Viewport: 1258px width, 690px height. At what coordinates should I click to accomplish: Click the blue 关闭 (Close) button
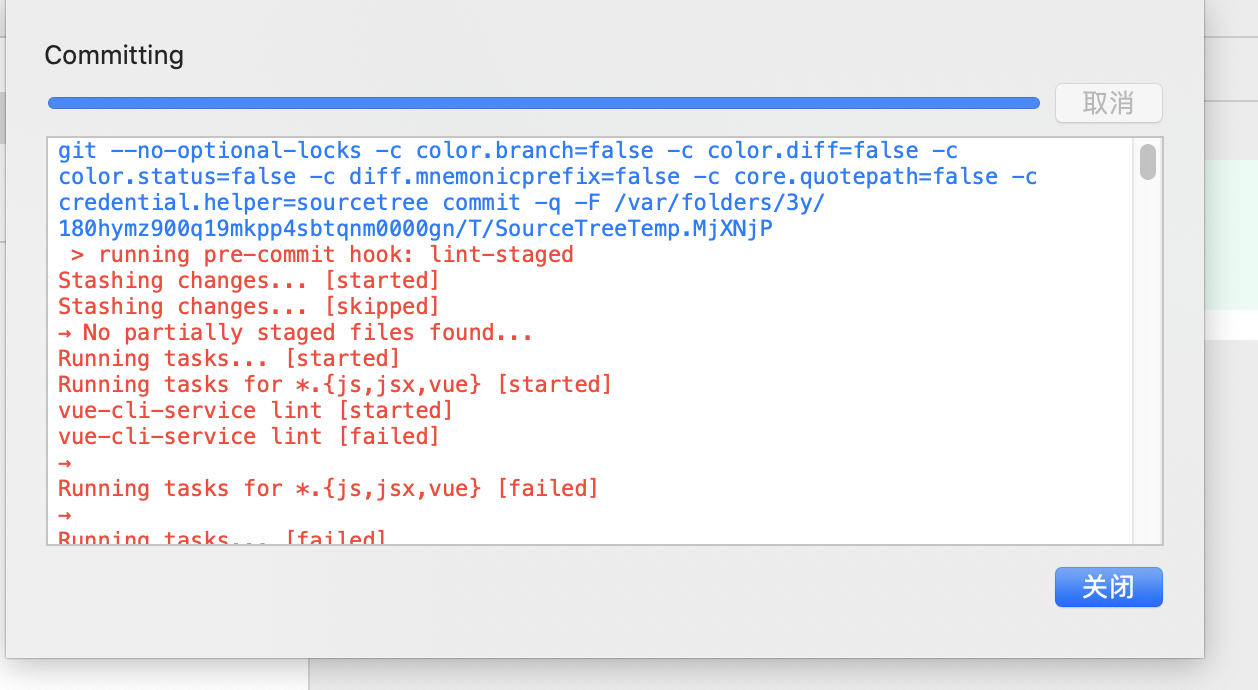(x=1108, y=587)
